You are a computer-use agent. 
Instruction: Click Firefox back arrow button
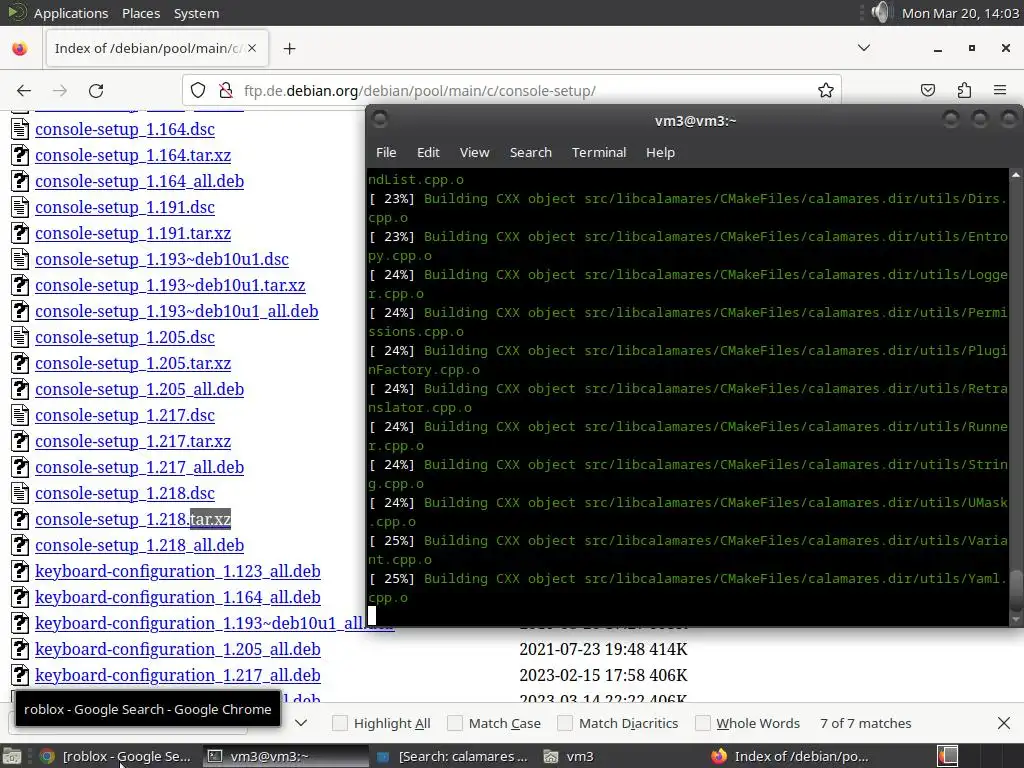pyautogui.click(x=24, y=91)
